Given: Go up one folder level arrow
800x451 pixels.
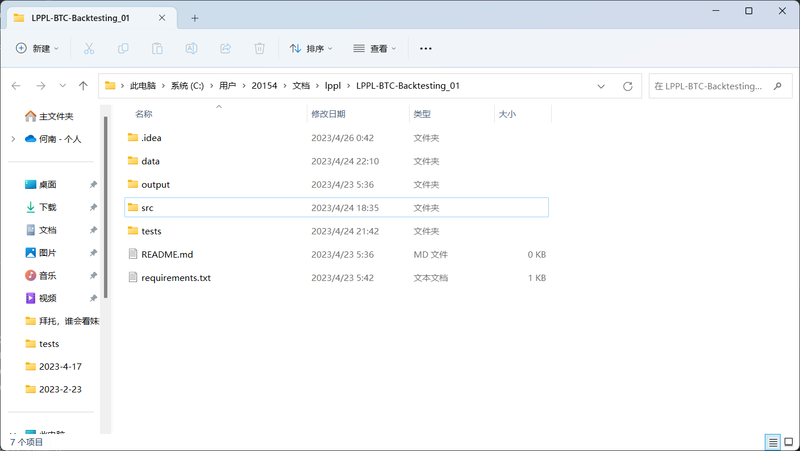Looking at the screenshot, I should [x=83, y=86].
